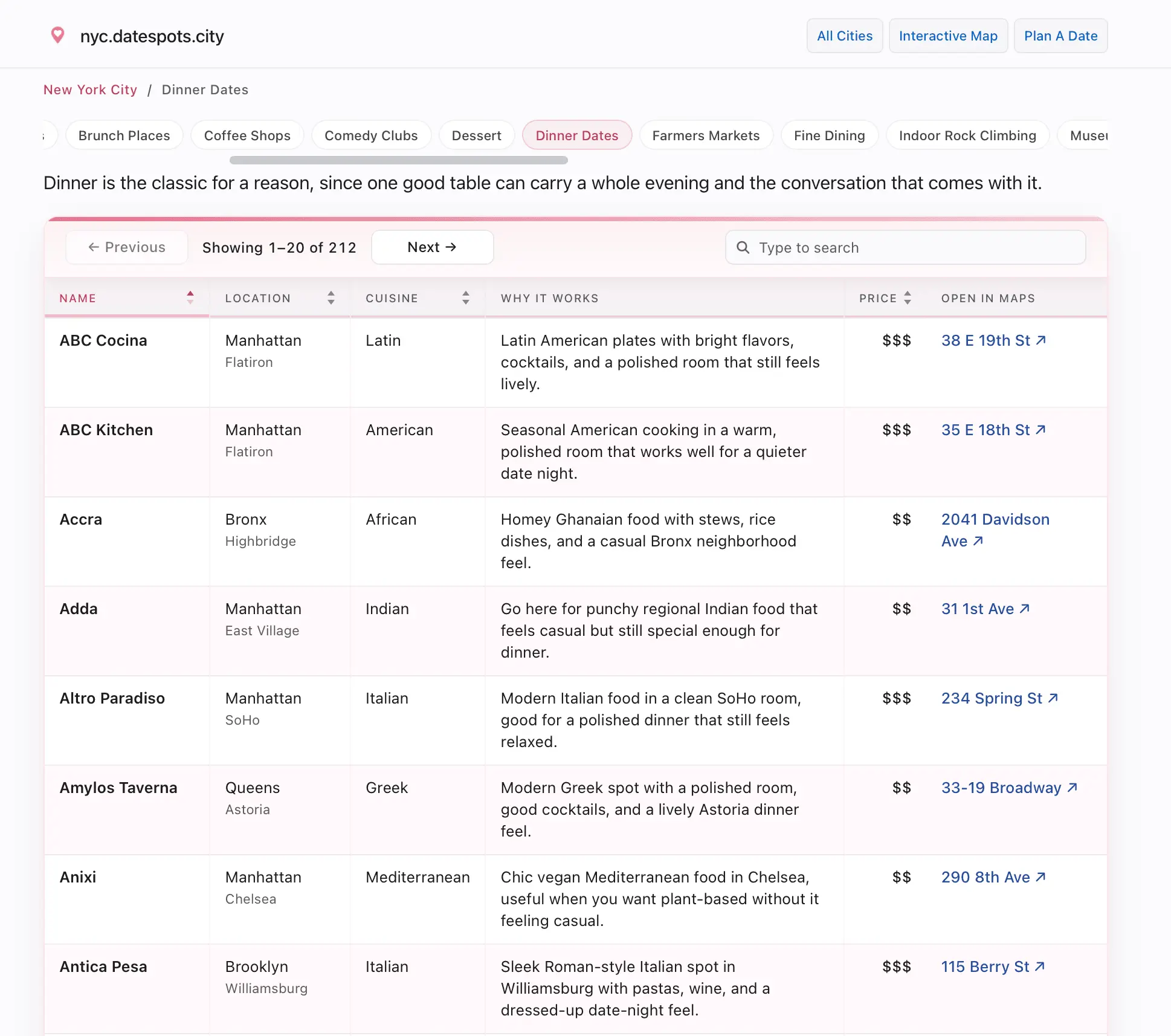Select the Farmers Markets category
The width and height of the screenshot is (1171, 1036).
706,135
